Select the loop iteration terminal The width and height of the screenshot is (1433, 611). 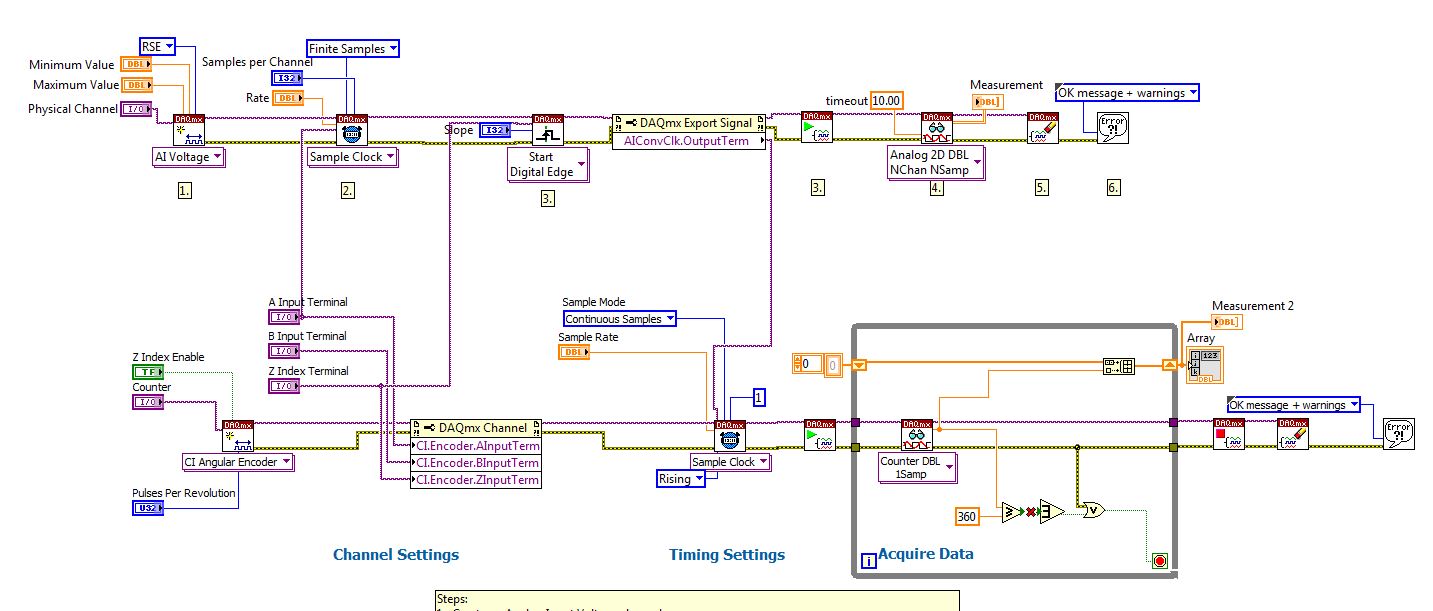[869, 561]
